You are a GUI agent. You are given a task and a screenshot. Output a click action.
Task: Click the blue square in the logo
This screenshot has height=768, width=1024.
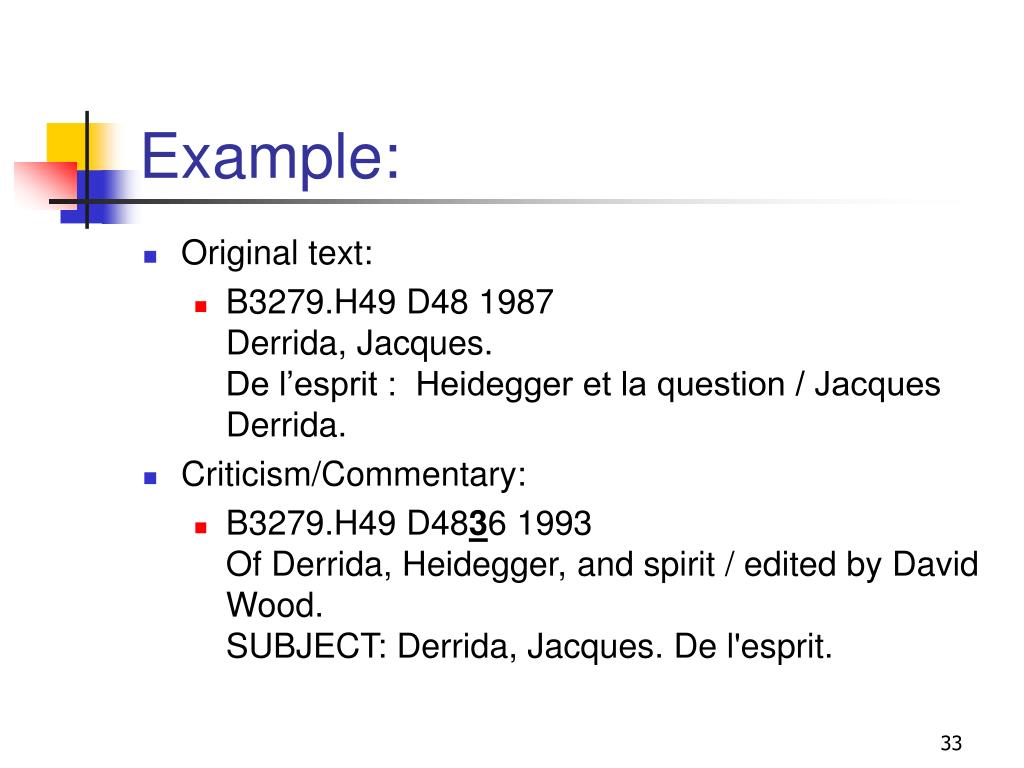(98, 196)
